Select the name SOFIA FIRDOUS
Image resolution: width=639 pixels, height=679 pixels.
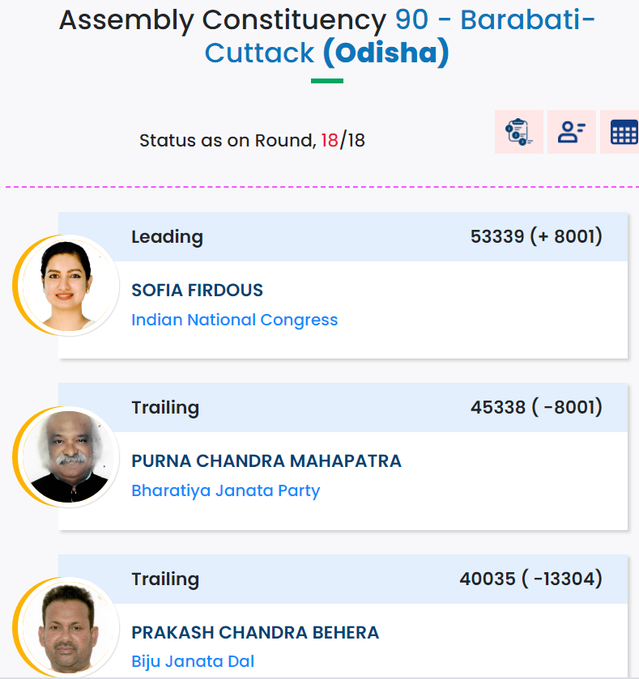point(197,290)
